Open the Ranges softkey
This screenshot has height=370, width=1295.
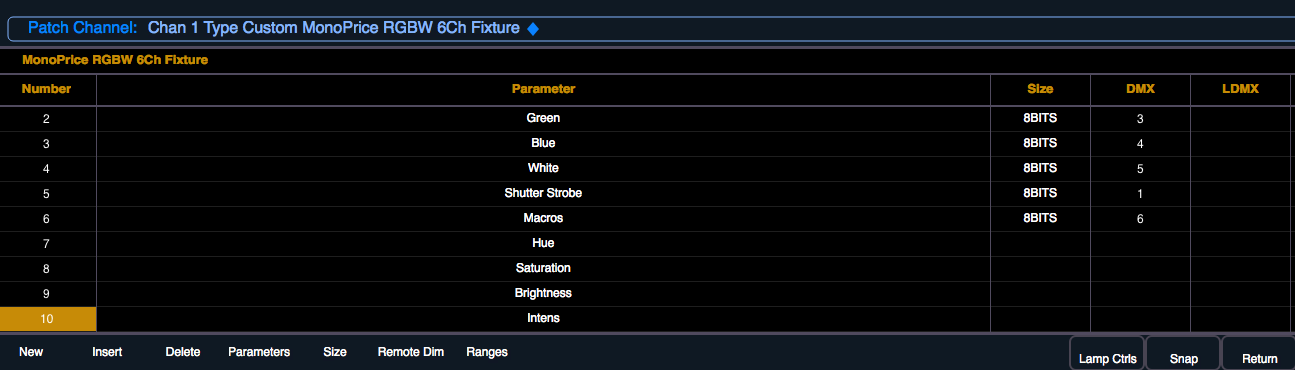pyautogui.click(x=487, y=352)
